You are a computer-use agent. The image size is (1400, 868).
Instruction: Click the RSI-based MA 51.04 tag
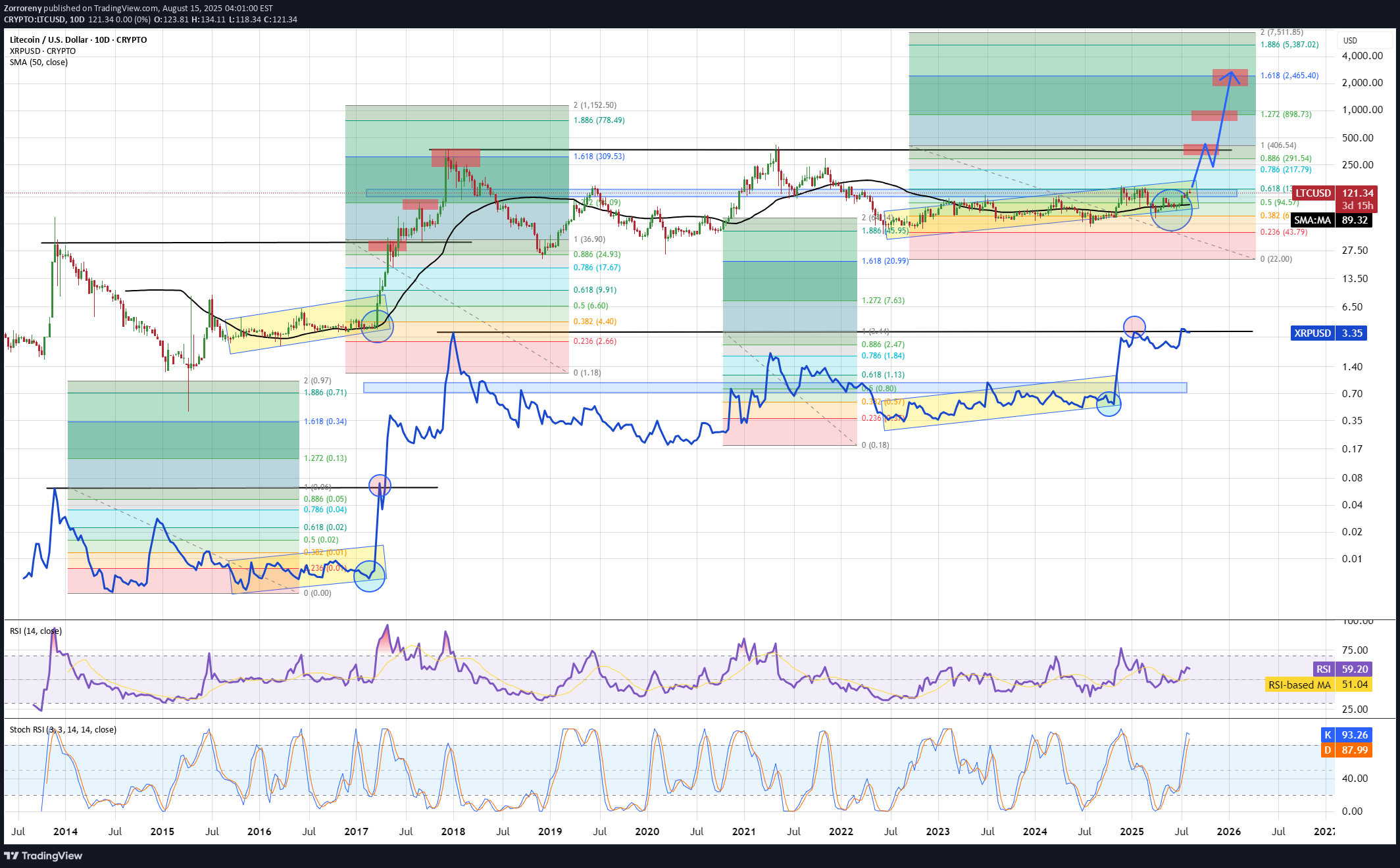[x=1318, y=685]
